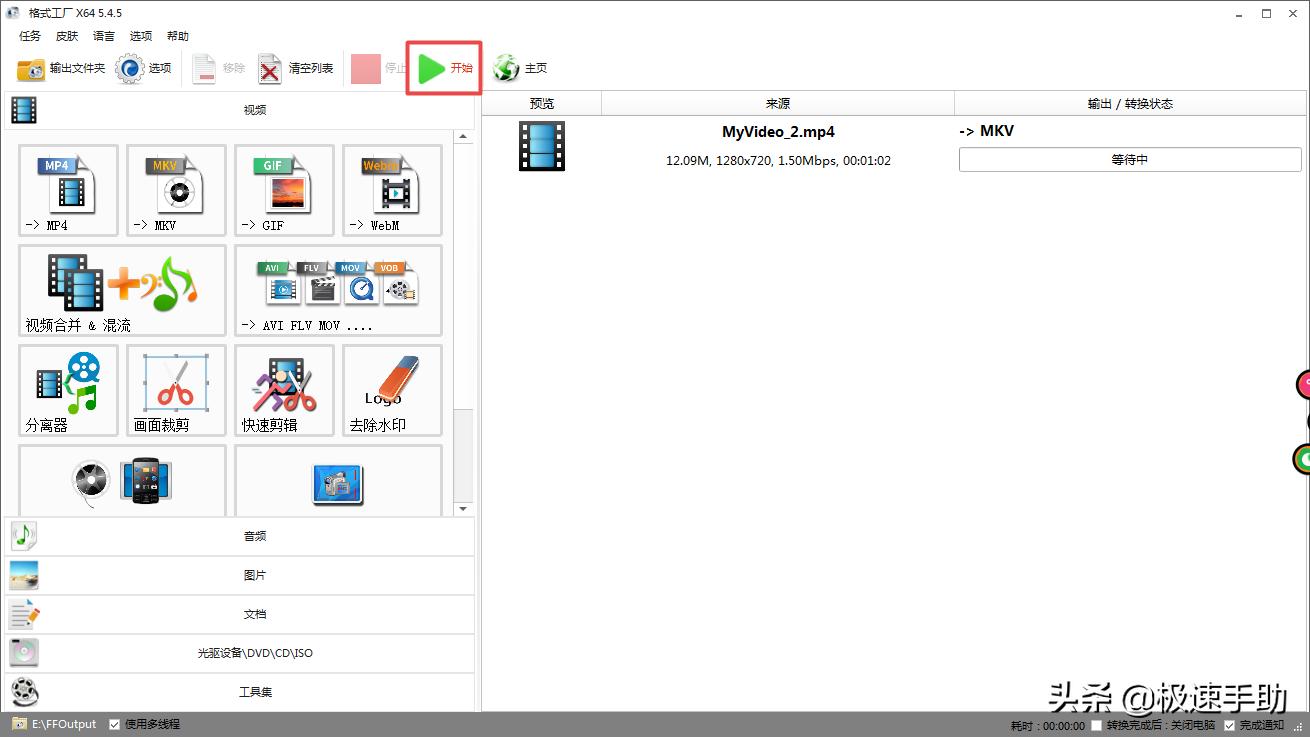Click the 预览 column header
Image resolution: width=1310 pixels, height=737 pixels.
click(542, 103)
